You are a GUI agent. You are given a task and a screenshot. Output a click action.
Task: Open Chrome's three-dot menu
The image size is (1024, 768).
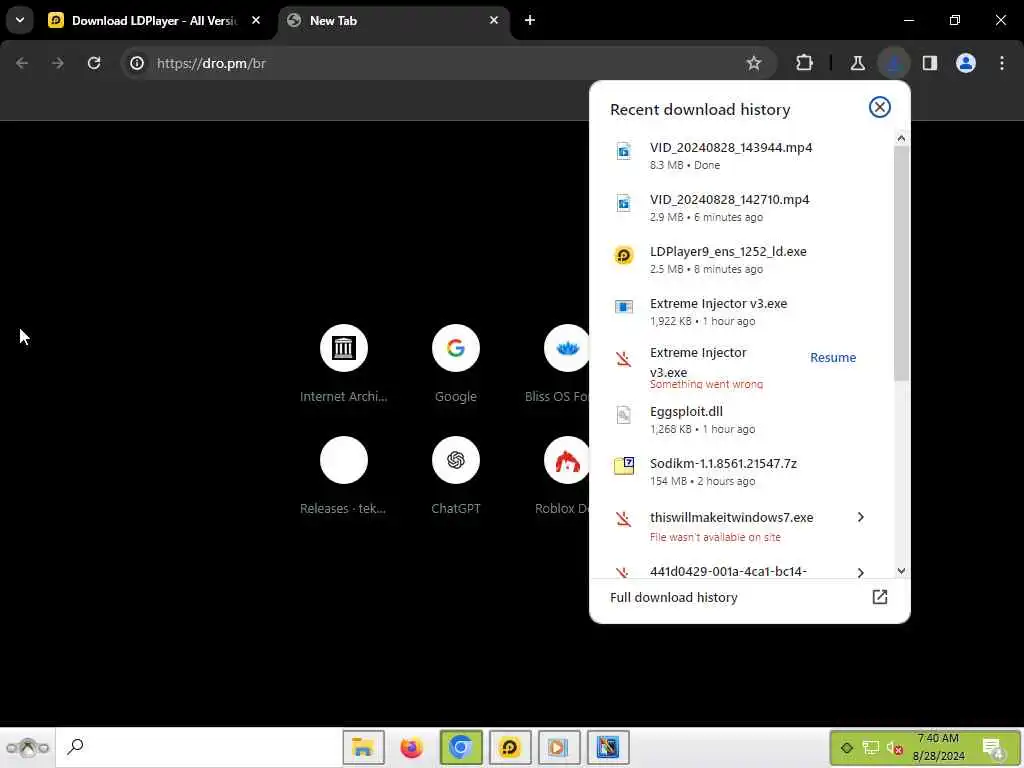pyautogui.click(x=1002, y=63)
